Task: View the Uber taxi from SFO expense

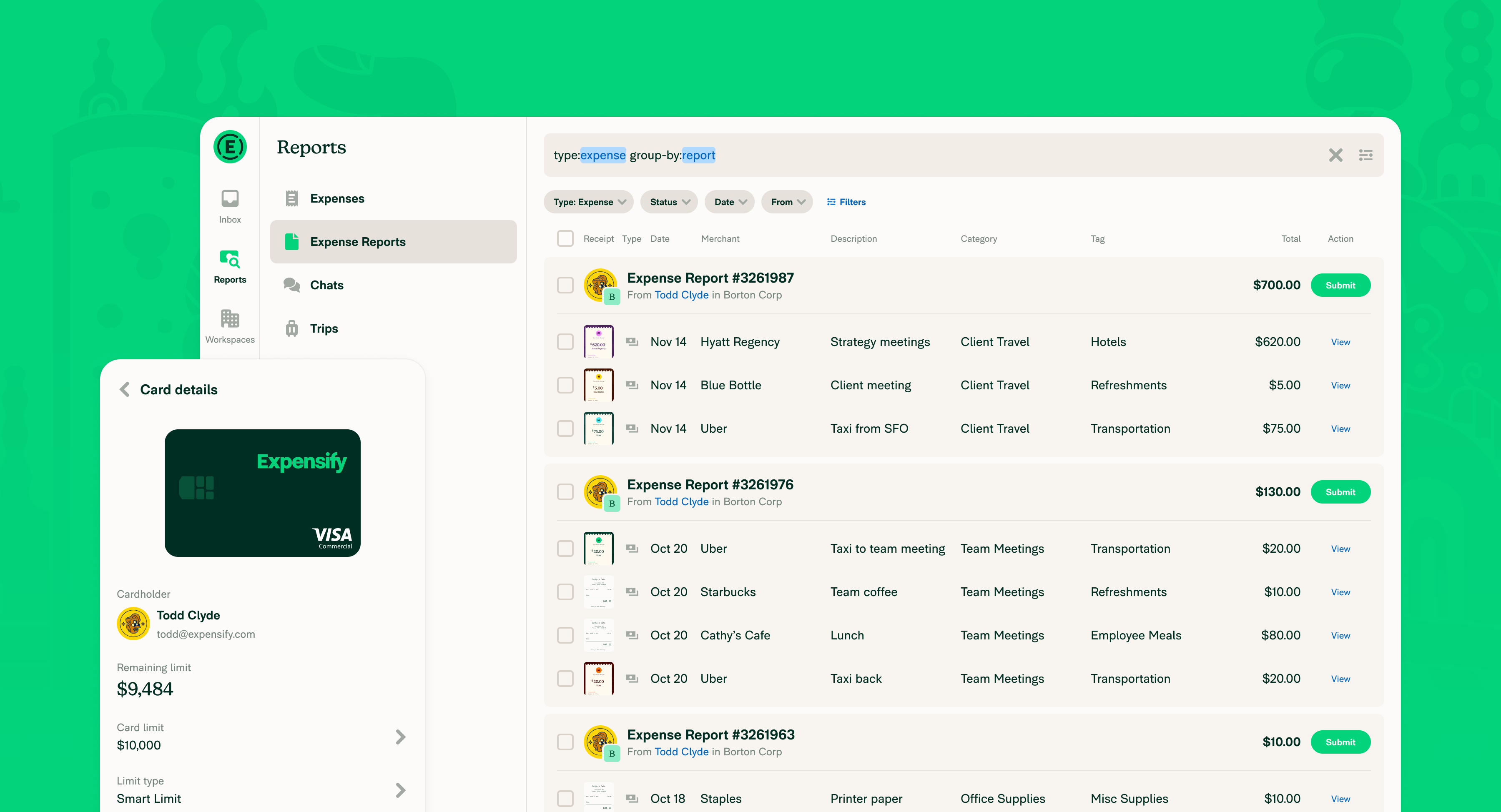Action: coord(1340,428)
